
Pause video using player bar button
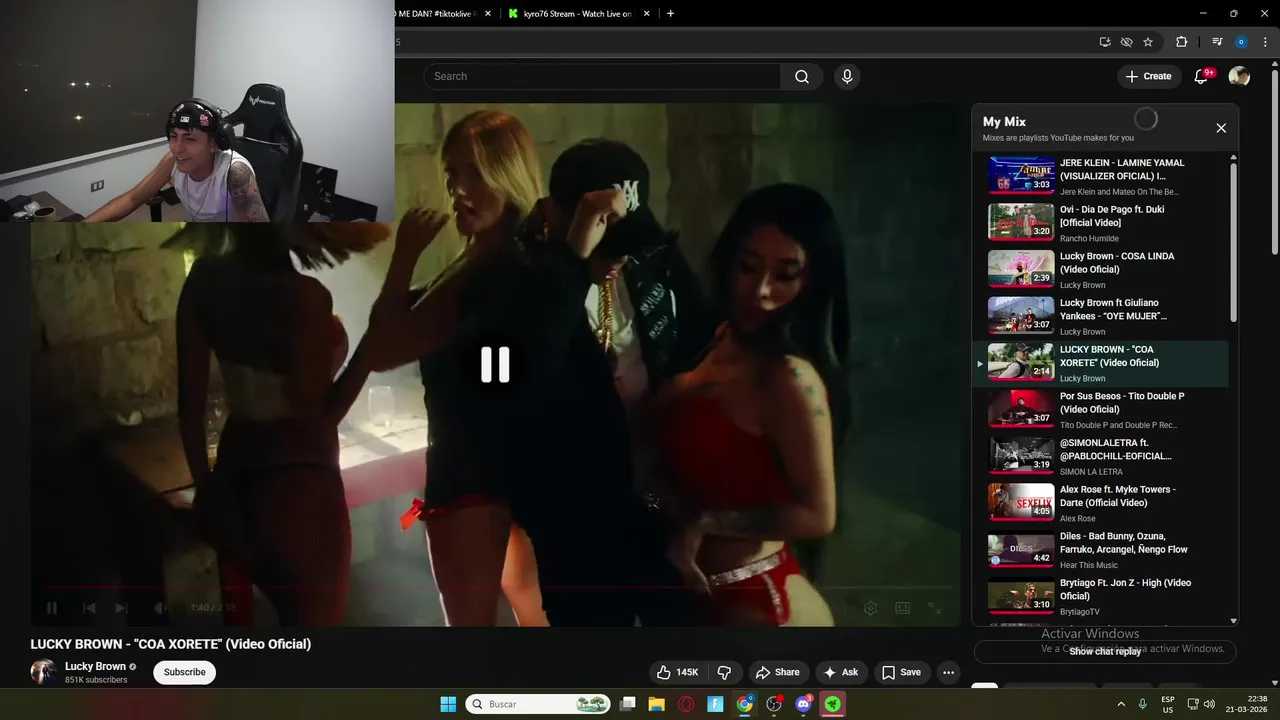pos(52,607)
